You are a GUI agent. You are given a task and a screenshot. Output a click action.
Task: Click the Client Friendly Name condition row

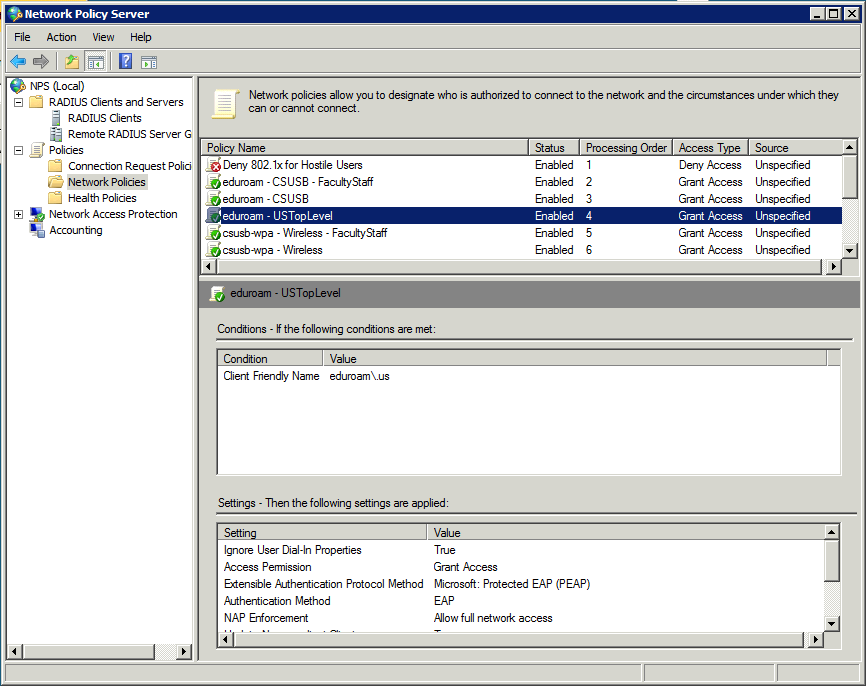[529, 376]
